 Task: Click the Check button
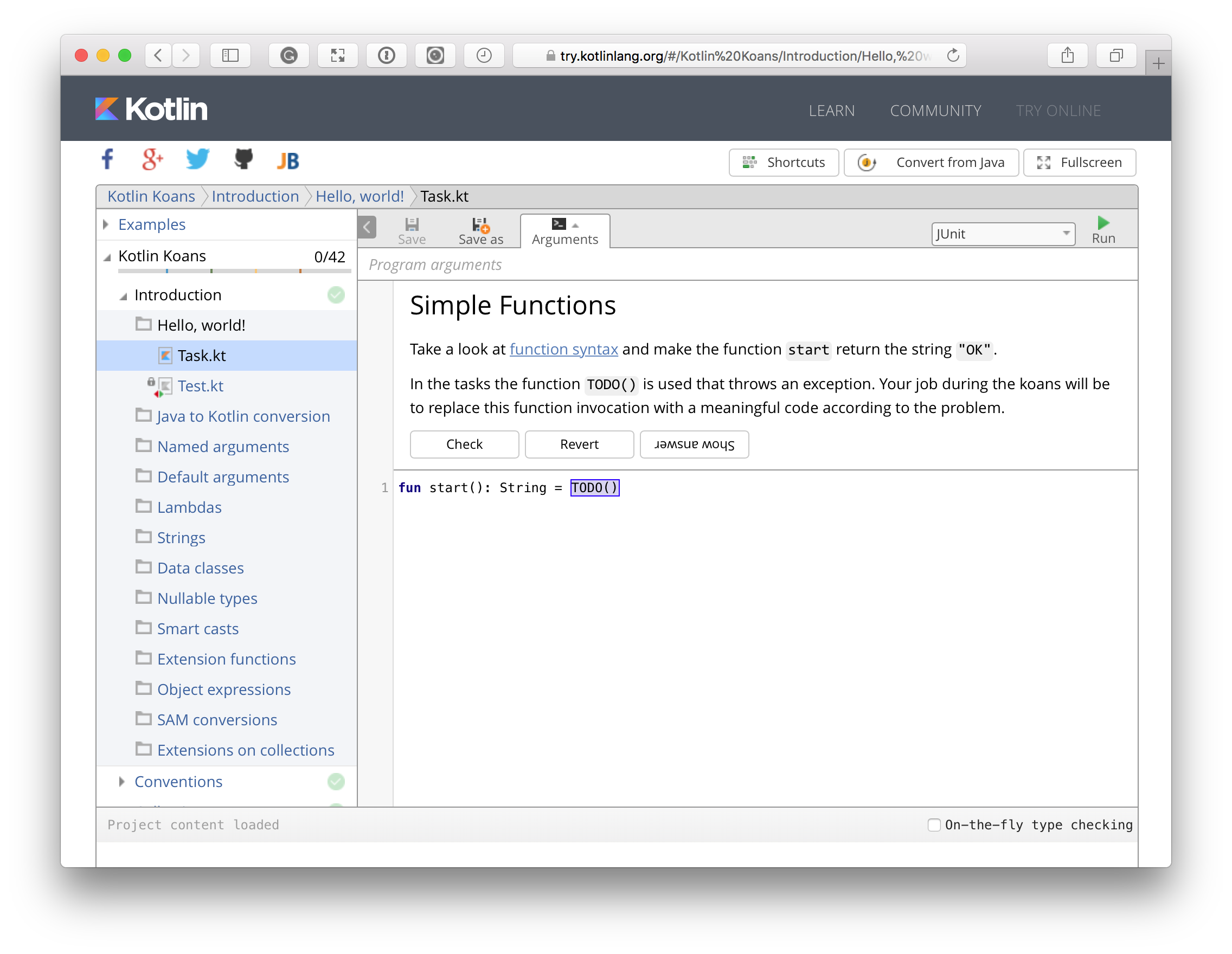pyautogui.click(x=464, y=444)
